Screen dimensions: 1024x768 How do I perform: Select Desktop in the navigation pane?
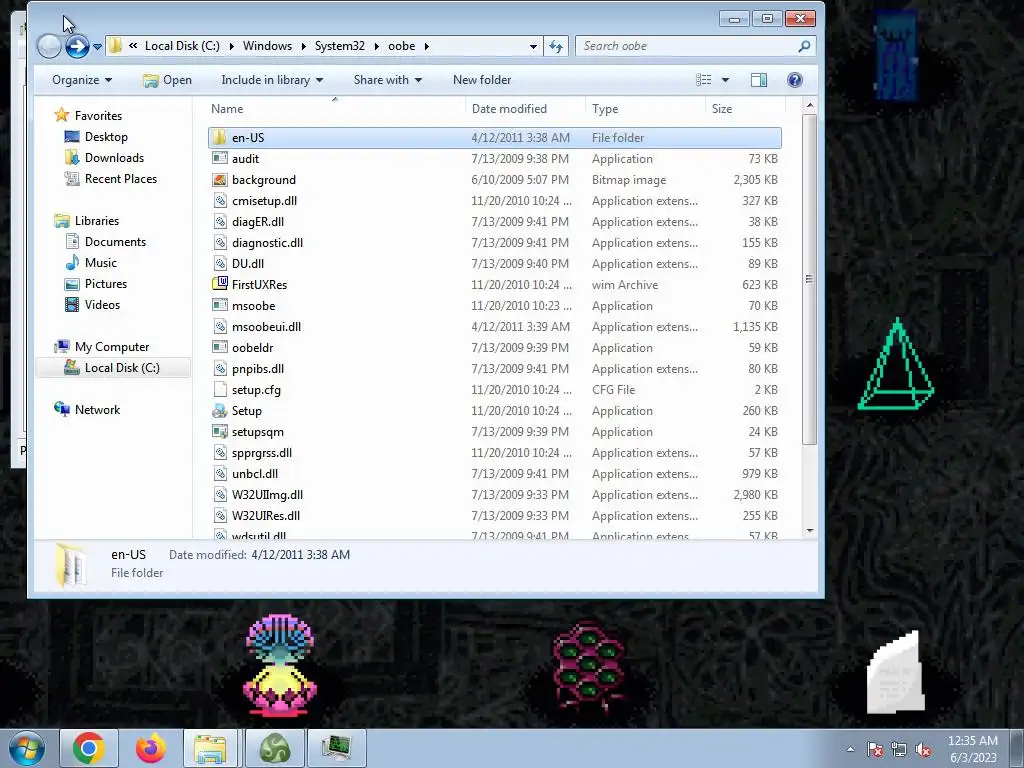pos(106,136)
